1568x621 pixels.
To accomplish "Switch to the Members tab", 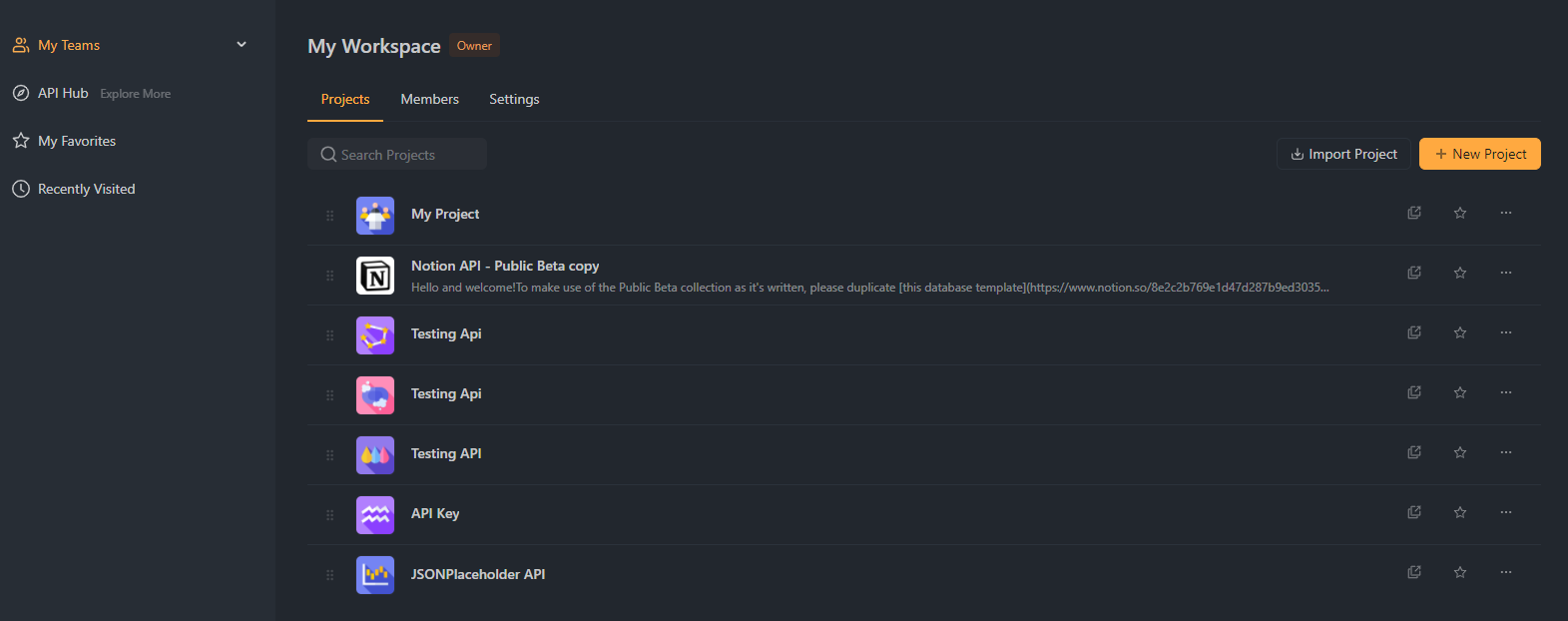I will tap(430, 99).
